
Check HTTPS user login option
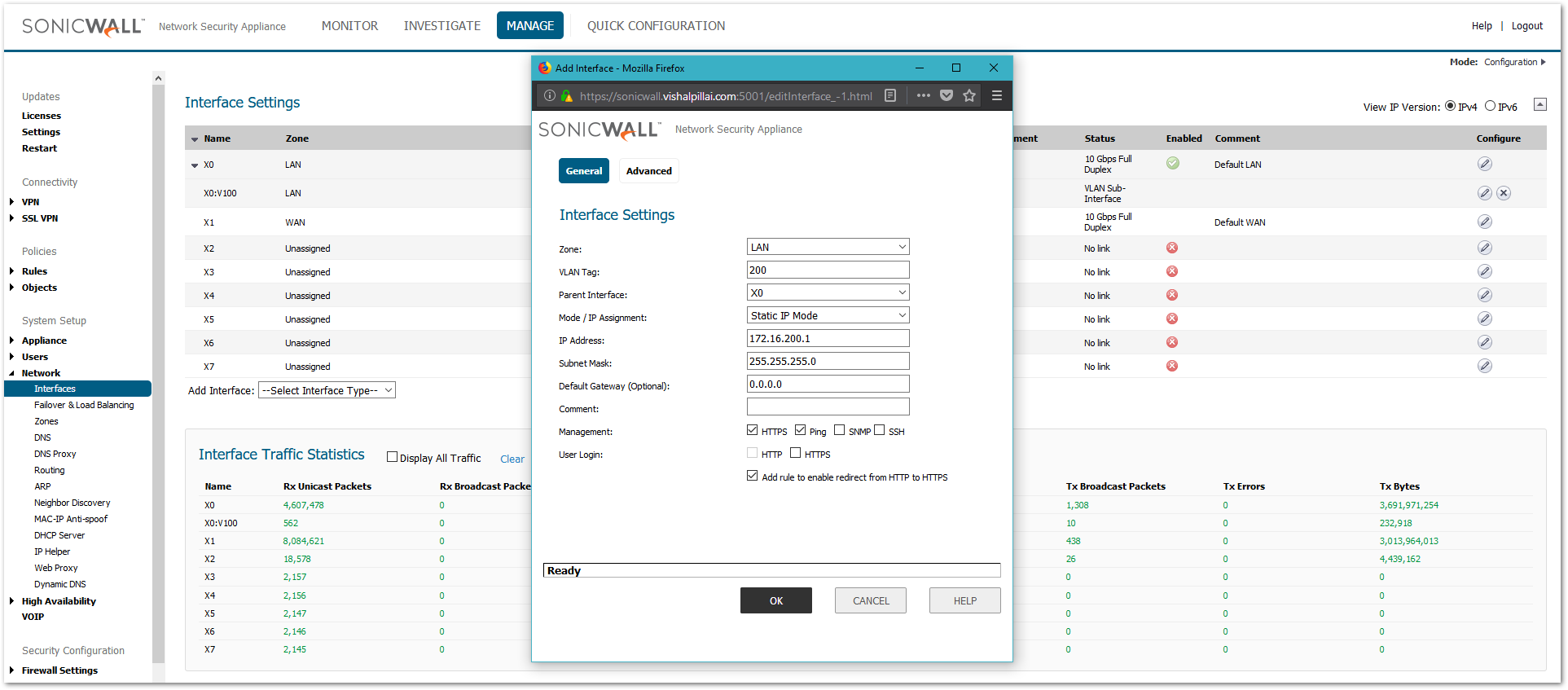(x=795, y=453)
